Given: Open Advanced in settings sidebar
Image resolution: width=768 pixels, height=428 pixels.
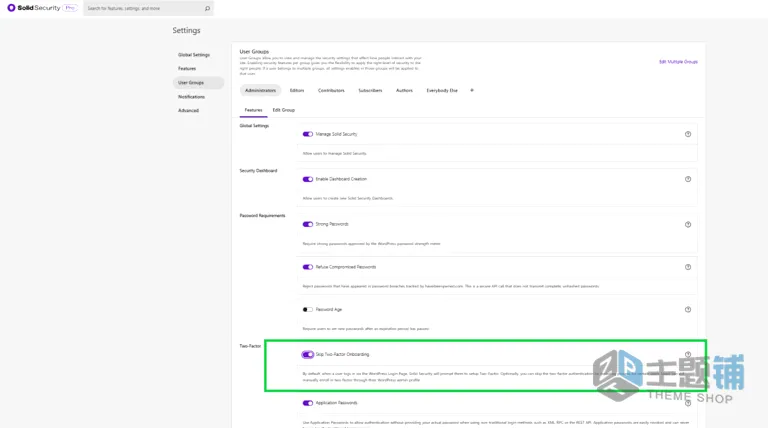Looking at the screenshot, I should [x=189, y=111].
